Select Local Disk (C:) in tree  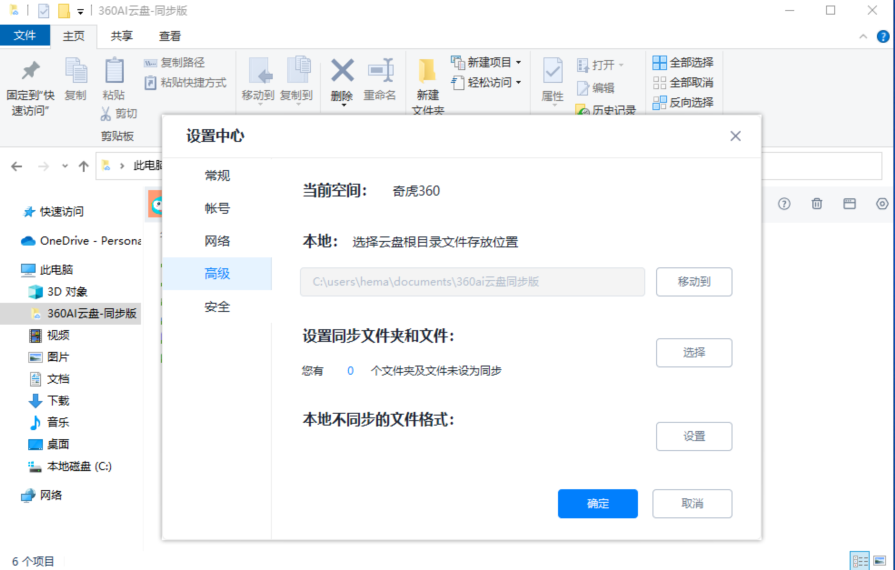click(70, 466)
